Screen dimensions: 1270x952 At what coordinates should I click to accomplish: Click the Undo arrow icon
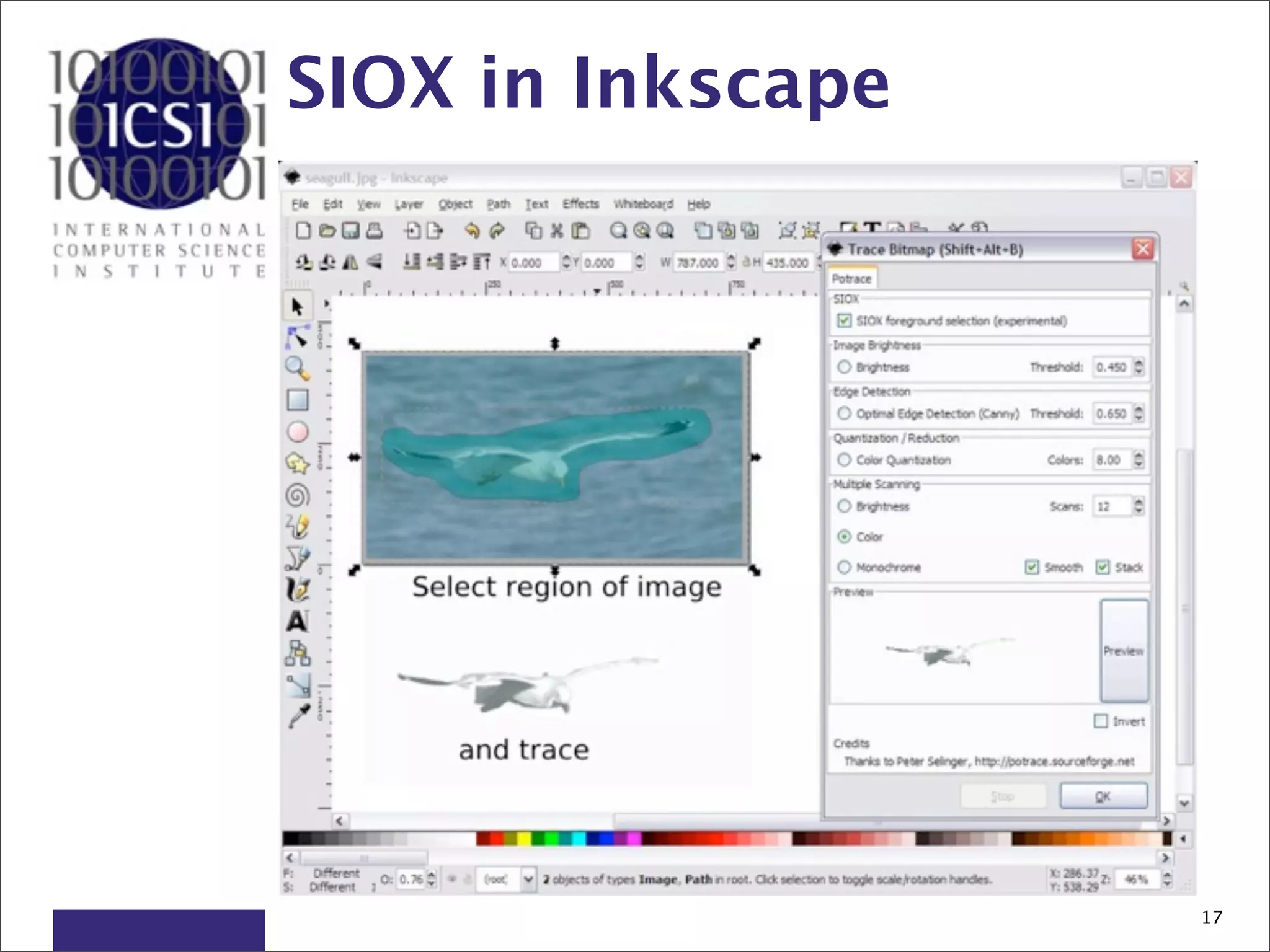pos(472,231)
